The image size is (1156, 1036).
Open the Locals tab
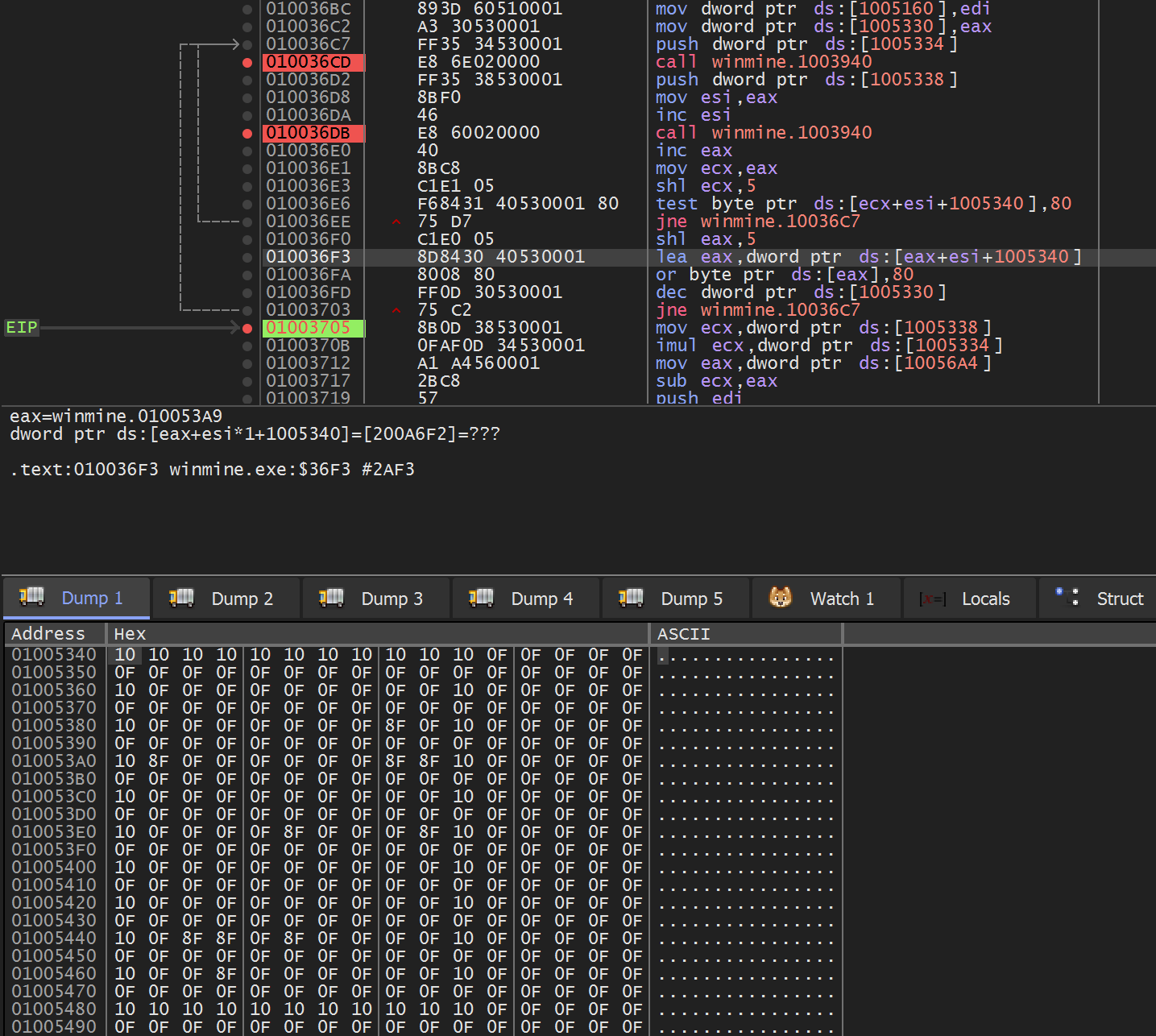pos(970,599)
